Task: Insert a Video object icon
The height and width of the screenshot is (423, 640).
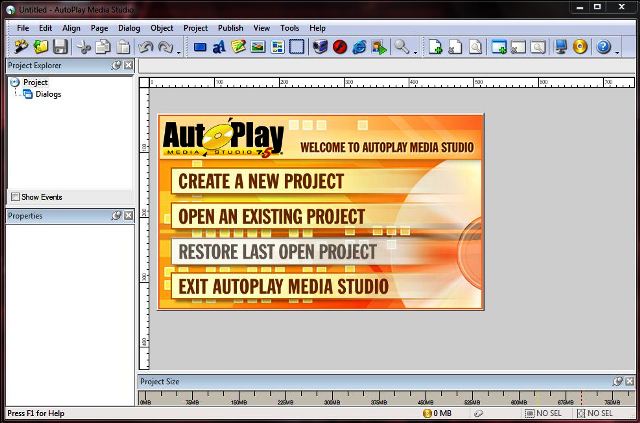Action: click(x=320, y=47)
